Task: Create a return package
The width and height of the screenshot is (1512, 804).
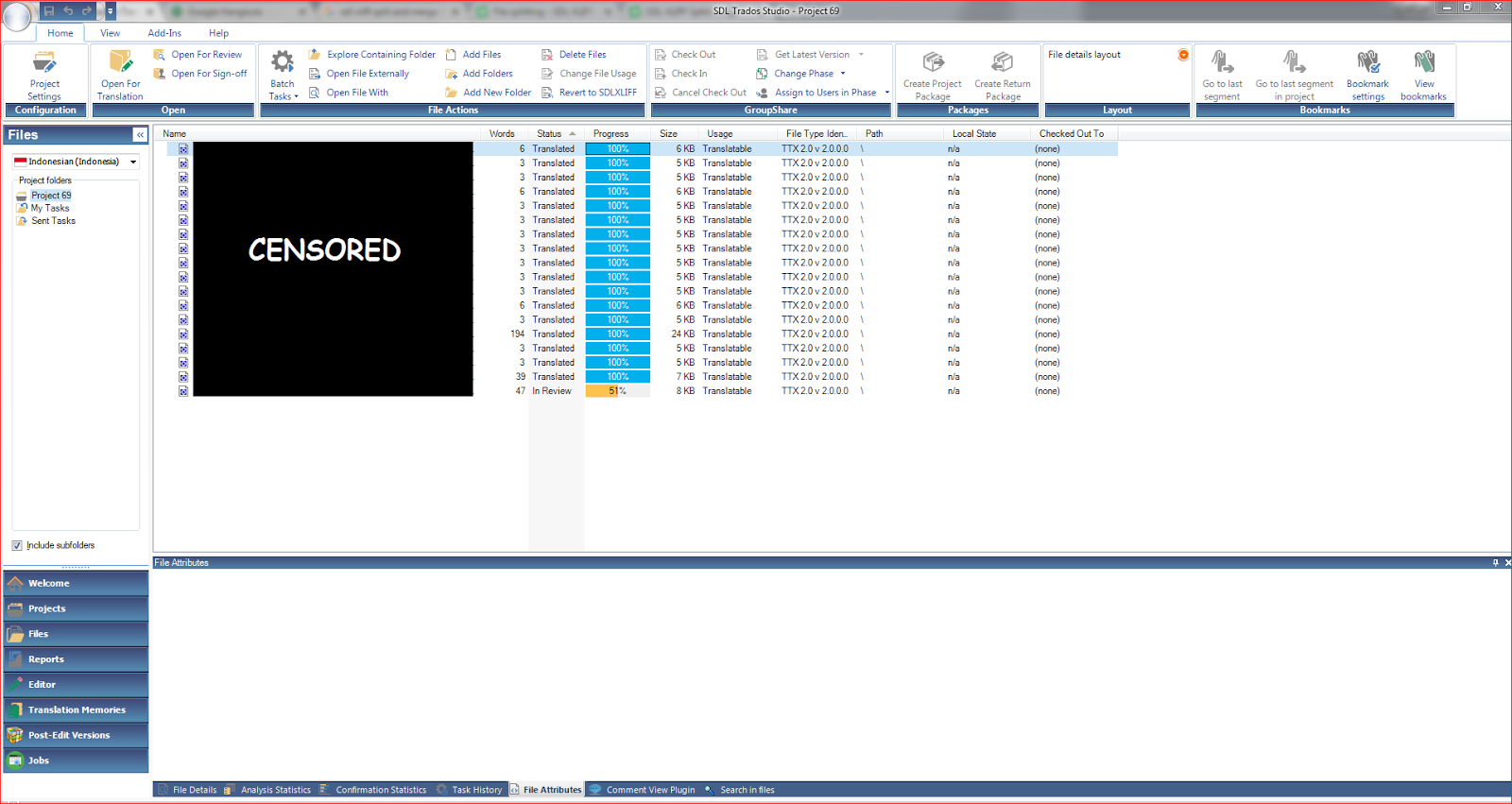Action: (1003, 76)
